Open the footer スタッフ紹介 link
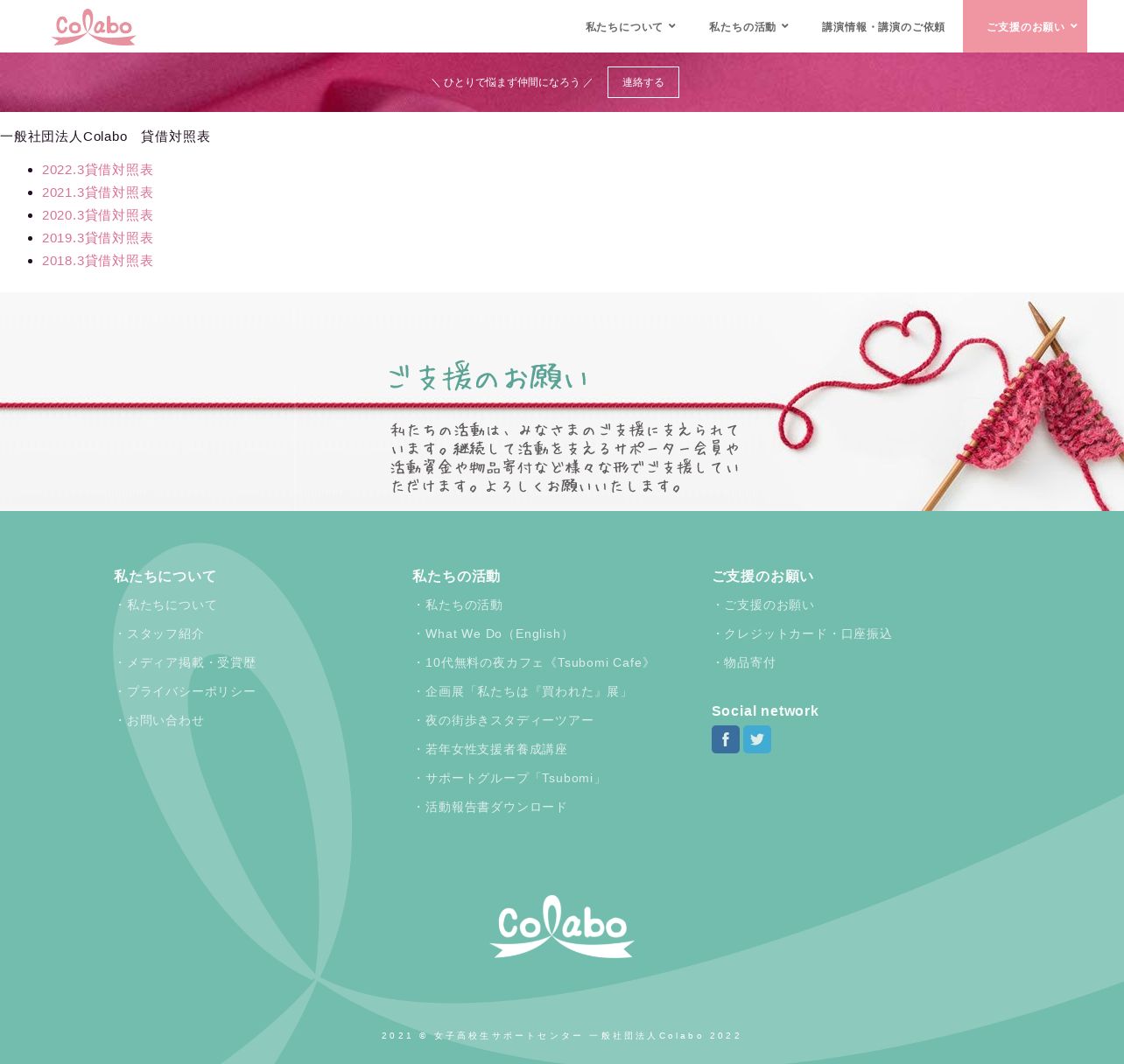 click(159, 633)
